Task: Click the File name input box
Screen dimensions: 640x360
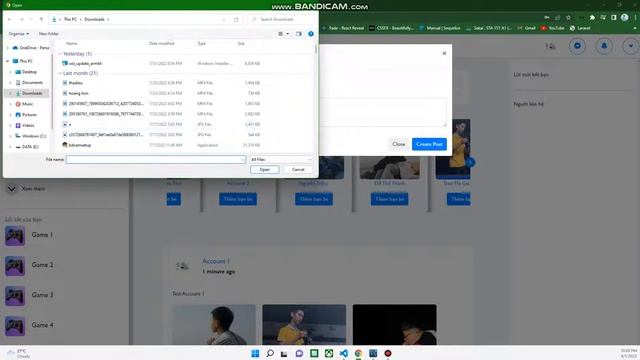Action: pos(156,159)
